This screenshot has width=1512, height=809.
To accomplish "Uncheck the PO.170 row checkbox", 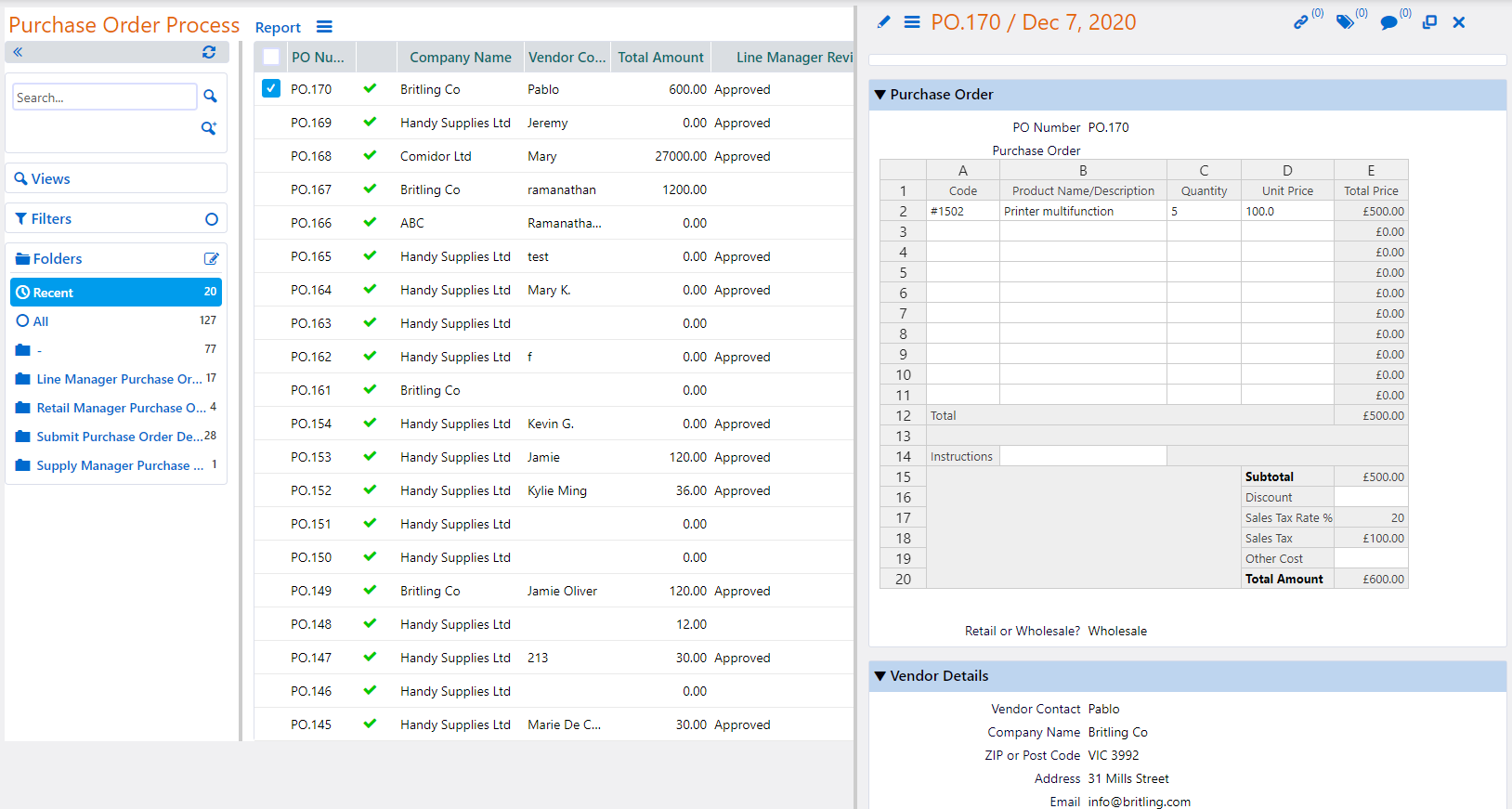I will click(x=271, y=89).
